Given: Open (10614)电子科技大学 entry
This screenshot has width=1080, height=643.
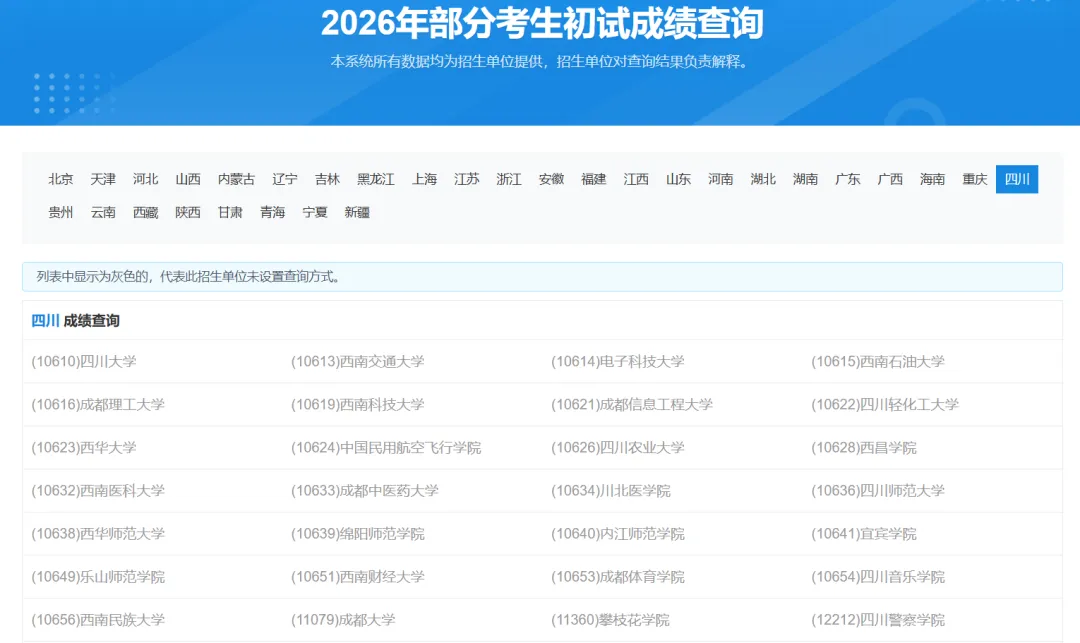Looking at the screenshot, I should tap(618, 361).
